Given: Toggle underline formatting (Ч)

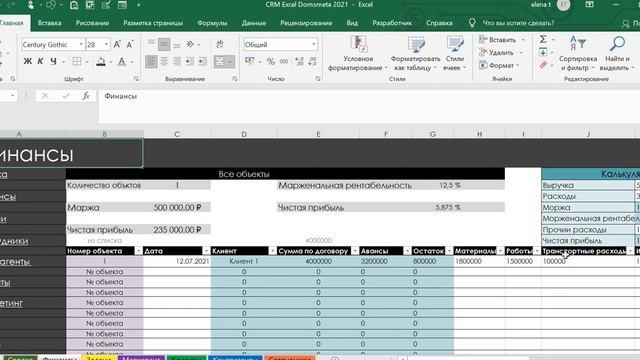Looking at the screenshot, I should click(x=53, y=61).
